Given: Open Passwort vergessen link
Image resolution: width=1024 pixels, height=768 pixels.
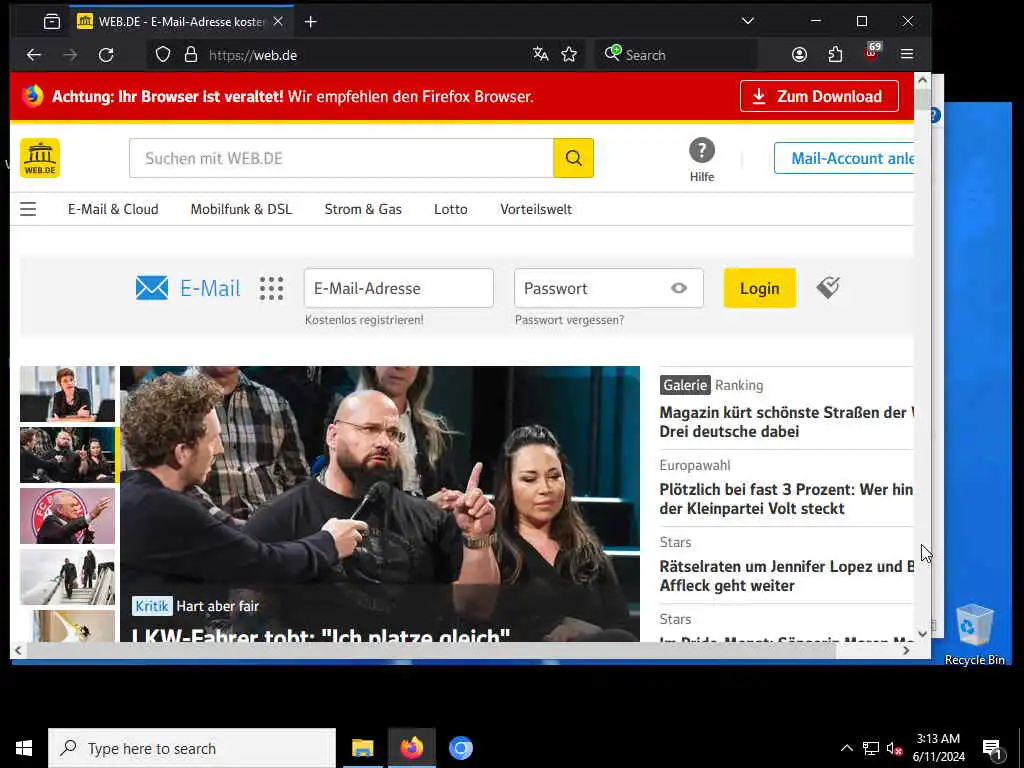Looking at the screenshot, I should click(x=569, y=320).
